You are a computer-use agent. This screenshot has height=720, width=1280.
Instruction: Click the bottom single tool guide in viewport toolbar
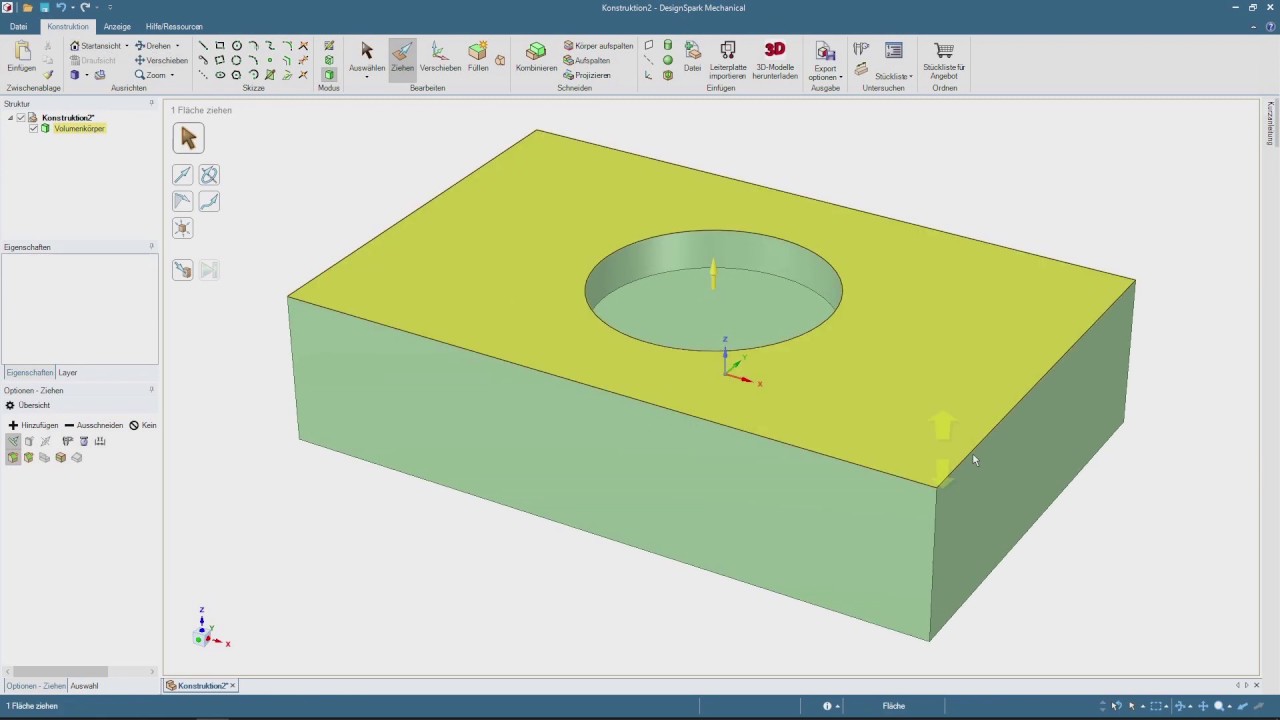(182, 228)
